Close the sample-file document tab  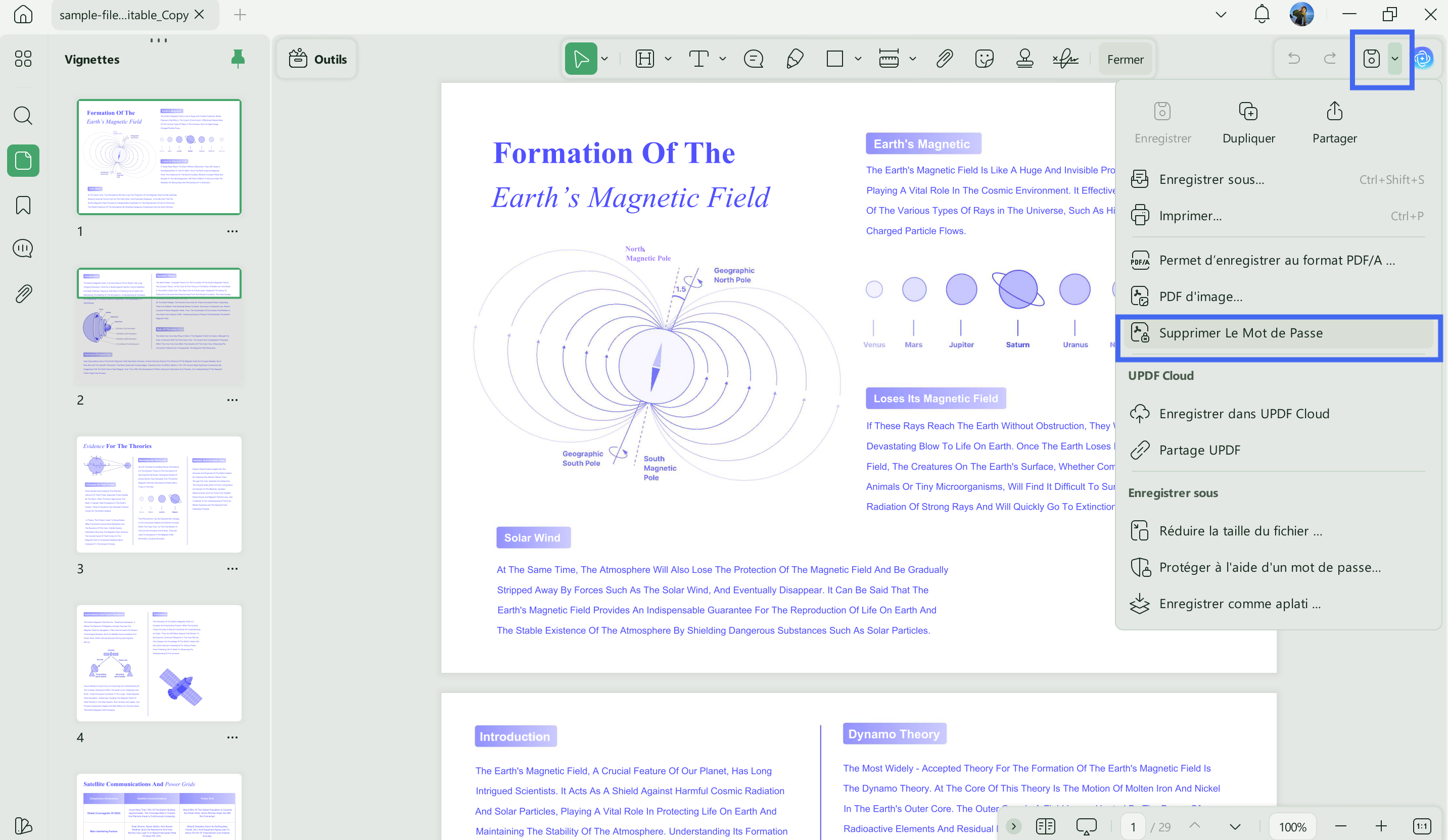pos(200,14)
